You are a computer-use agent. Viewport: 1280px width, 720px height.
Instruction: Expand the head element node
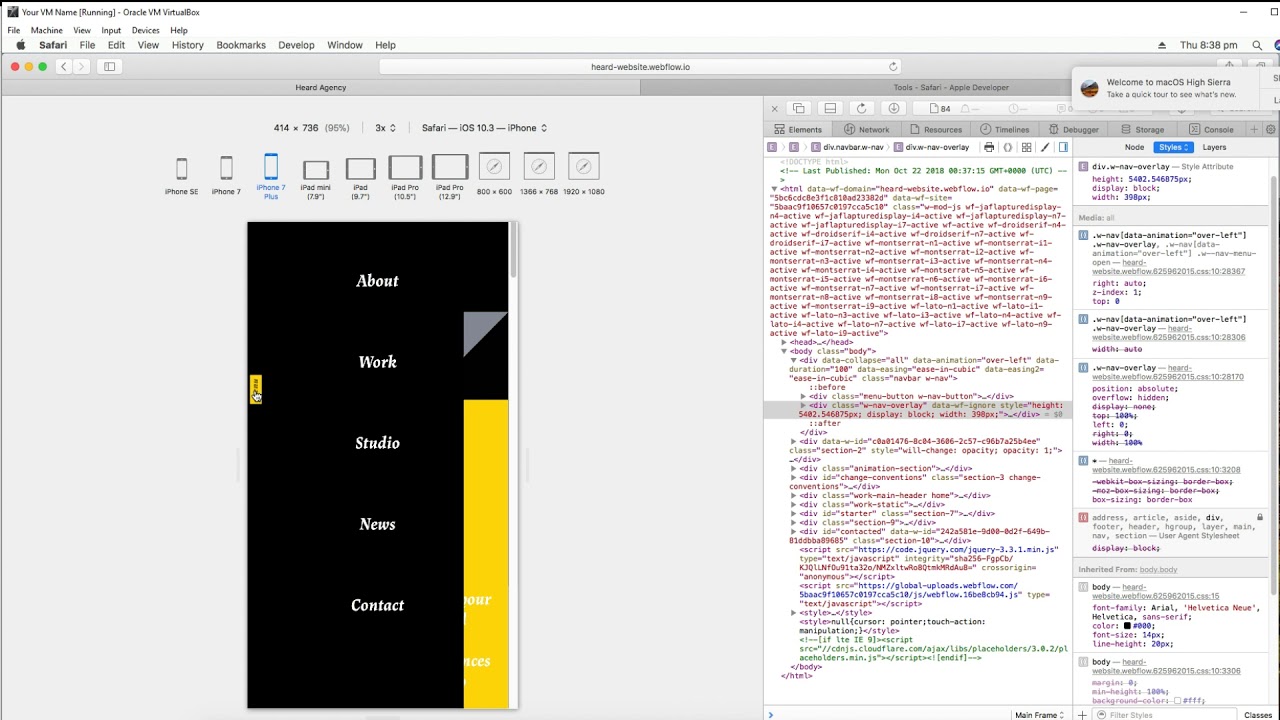pyautogui.click(x=784, y=342)
